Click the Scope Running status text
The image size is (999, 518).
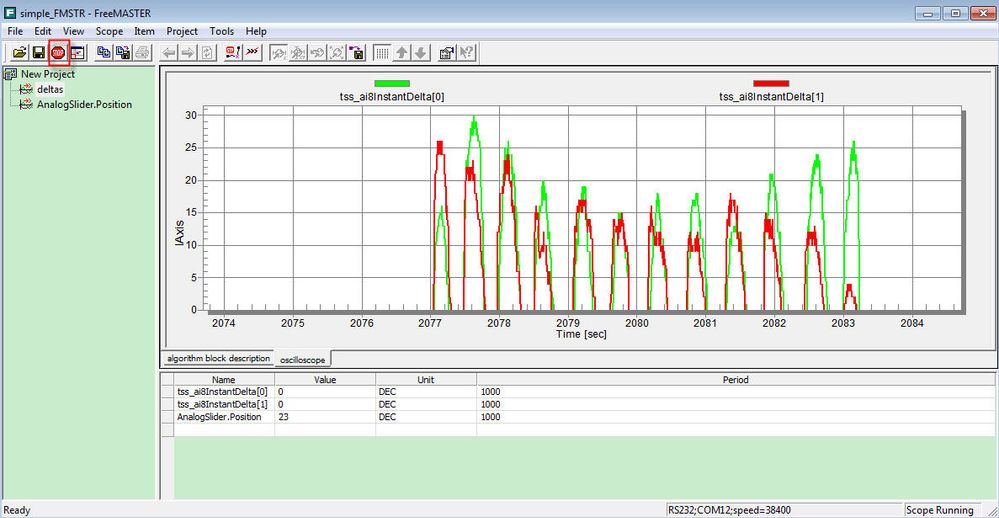coord(940,510)
